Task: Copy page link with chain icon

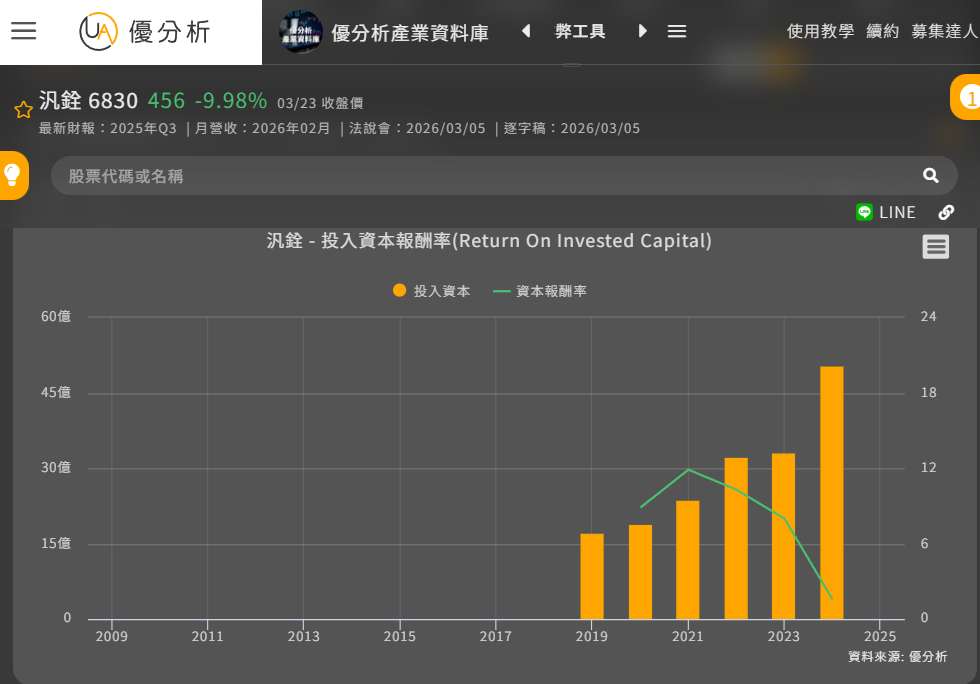Action: (x=946, y=212)
